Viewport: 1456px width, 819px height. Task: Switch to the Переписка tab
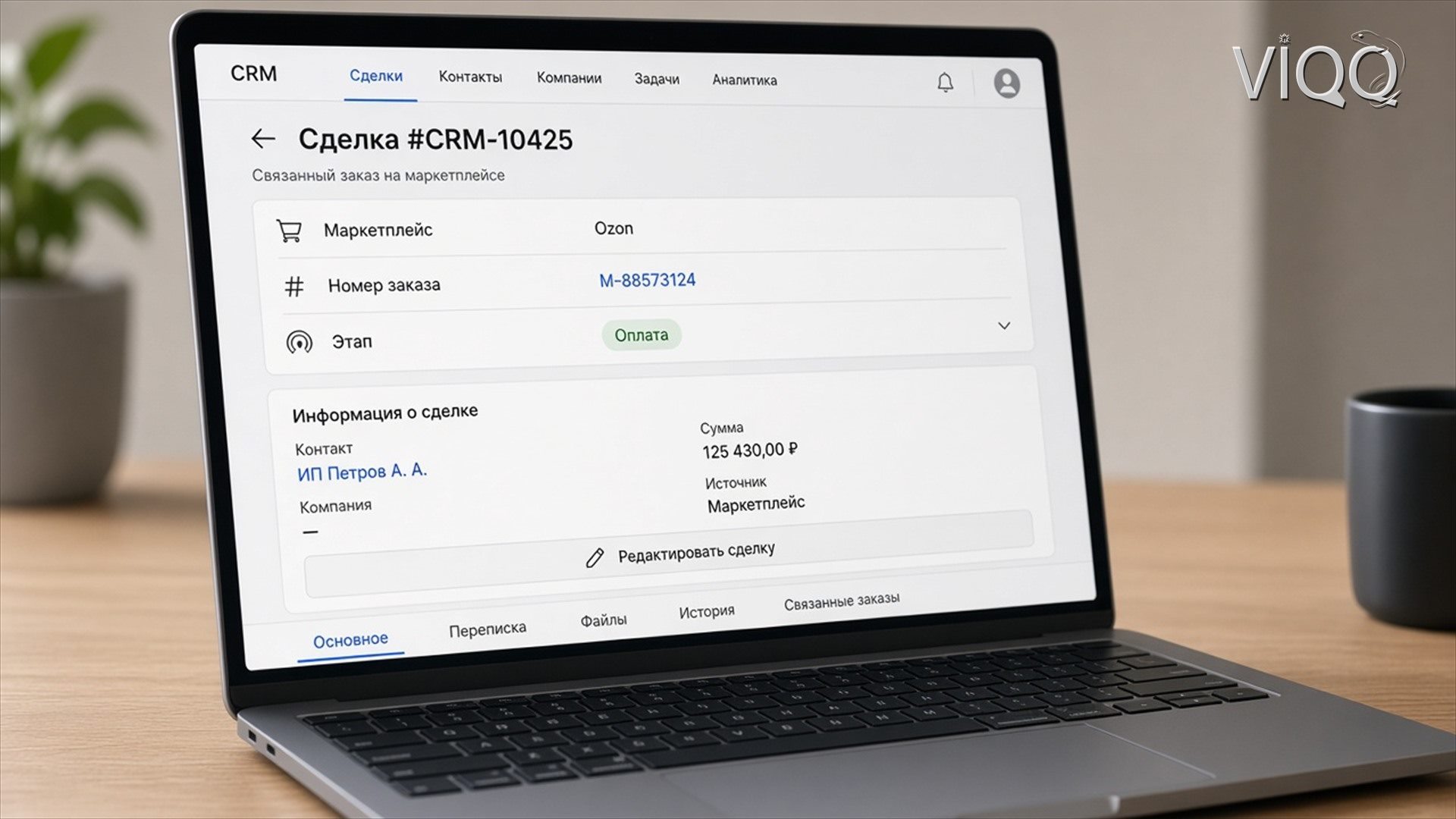click(488, 629)
